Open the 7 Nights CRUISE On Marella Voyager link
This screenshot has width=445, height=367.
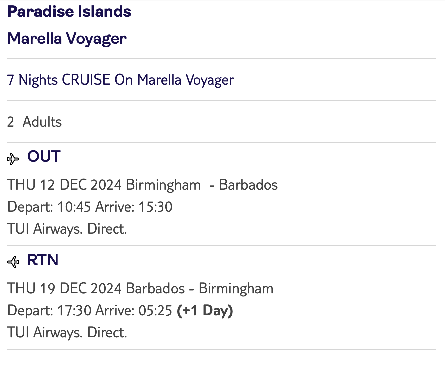coord(120,80)
